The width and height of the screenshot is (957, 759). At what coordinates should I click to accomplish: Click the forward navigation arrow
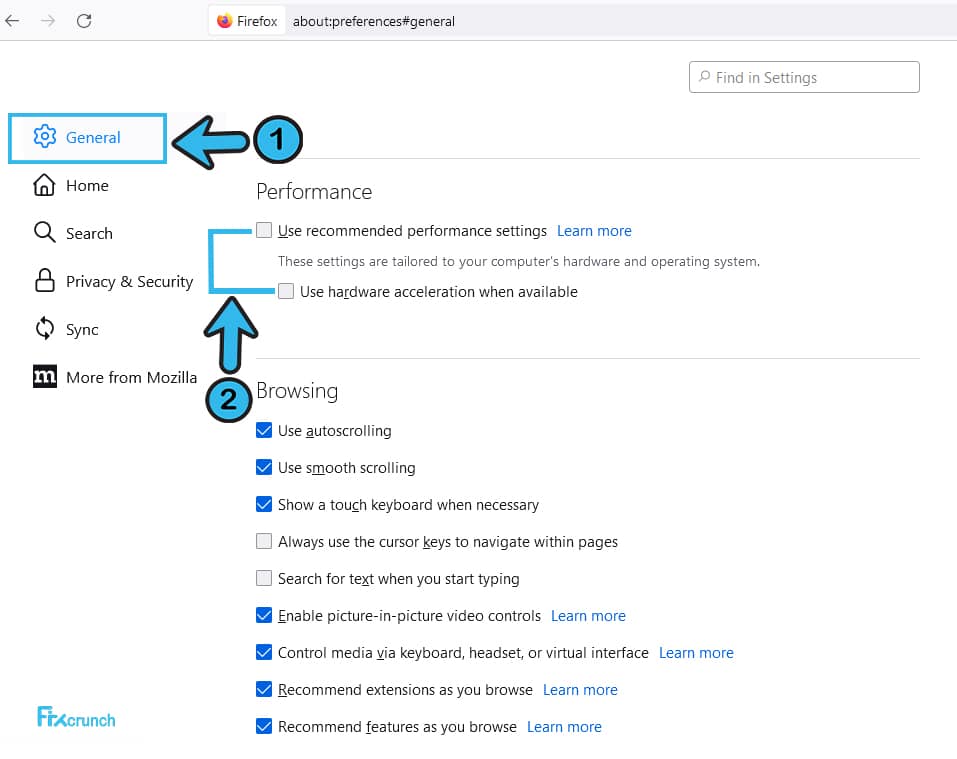[48, 21]
